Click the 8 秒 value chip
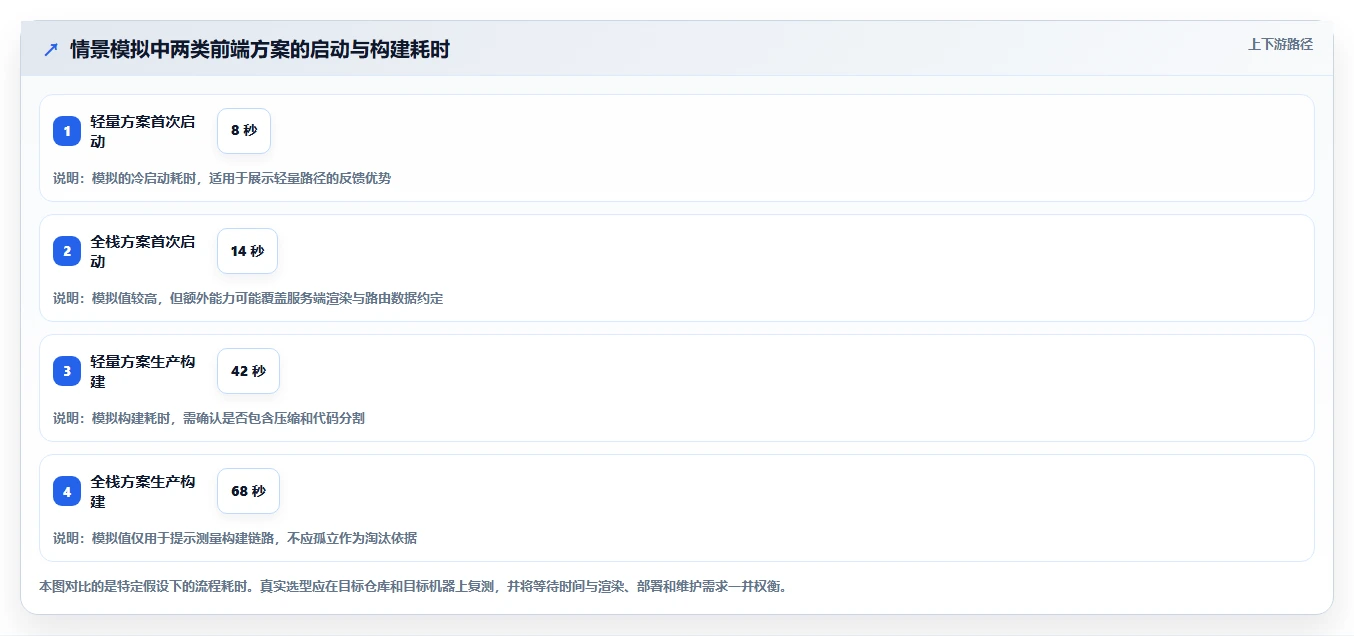Viewport: 1354px width, 636px height. coord(244,131)
